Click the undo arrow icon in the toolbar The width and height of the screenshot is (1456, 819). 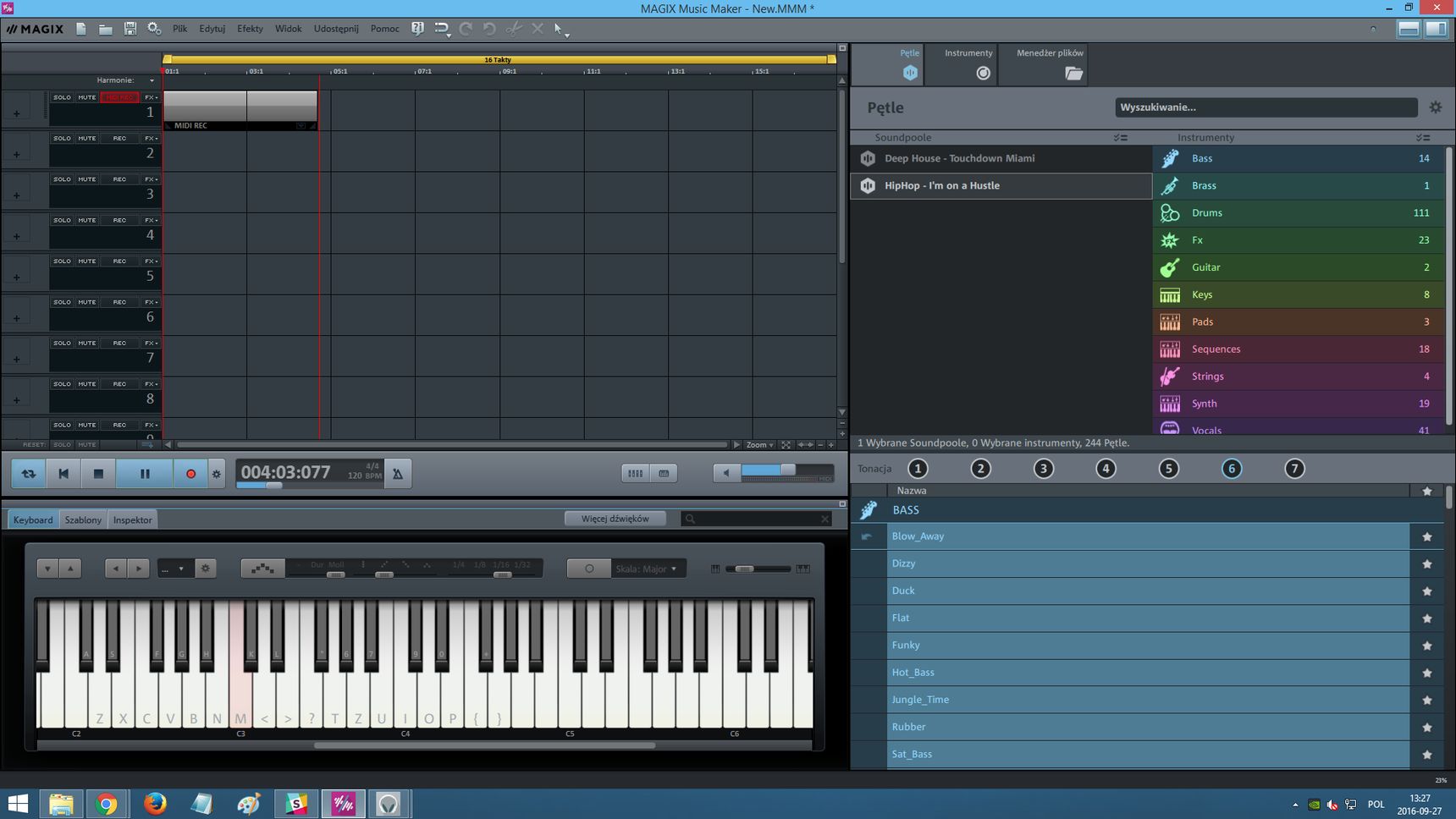pos(489,29)
